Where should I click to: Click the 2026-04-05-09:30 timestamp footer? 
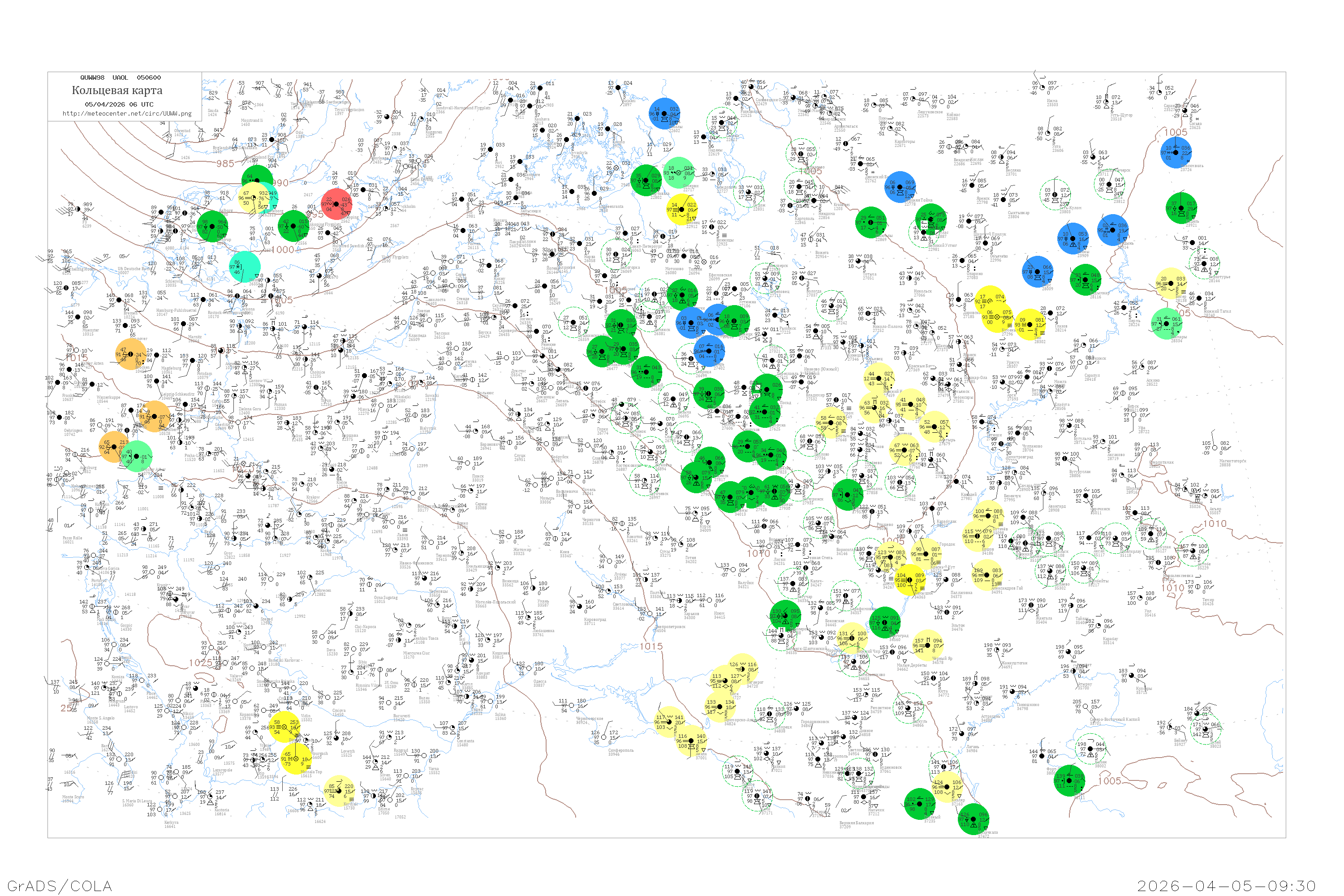[x=1227, y=885]
